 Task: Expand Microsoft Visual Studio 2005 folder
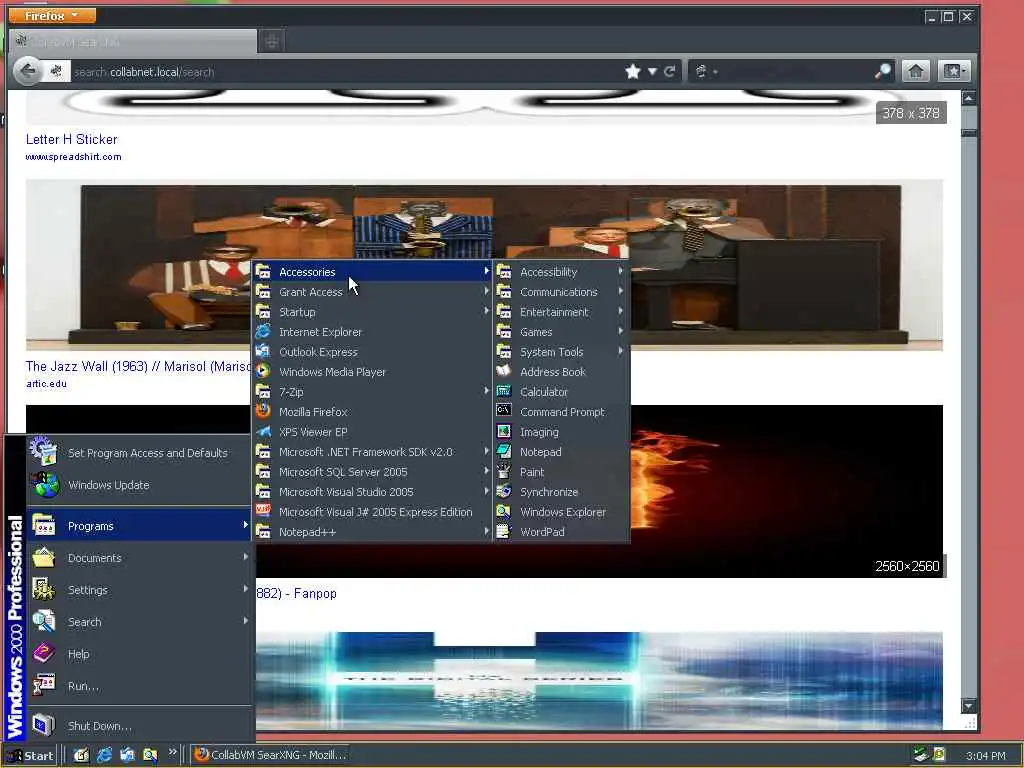[371, 492]
